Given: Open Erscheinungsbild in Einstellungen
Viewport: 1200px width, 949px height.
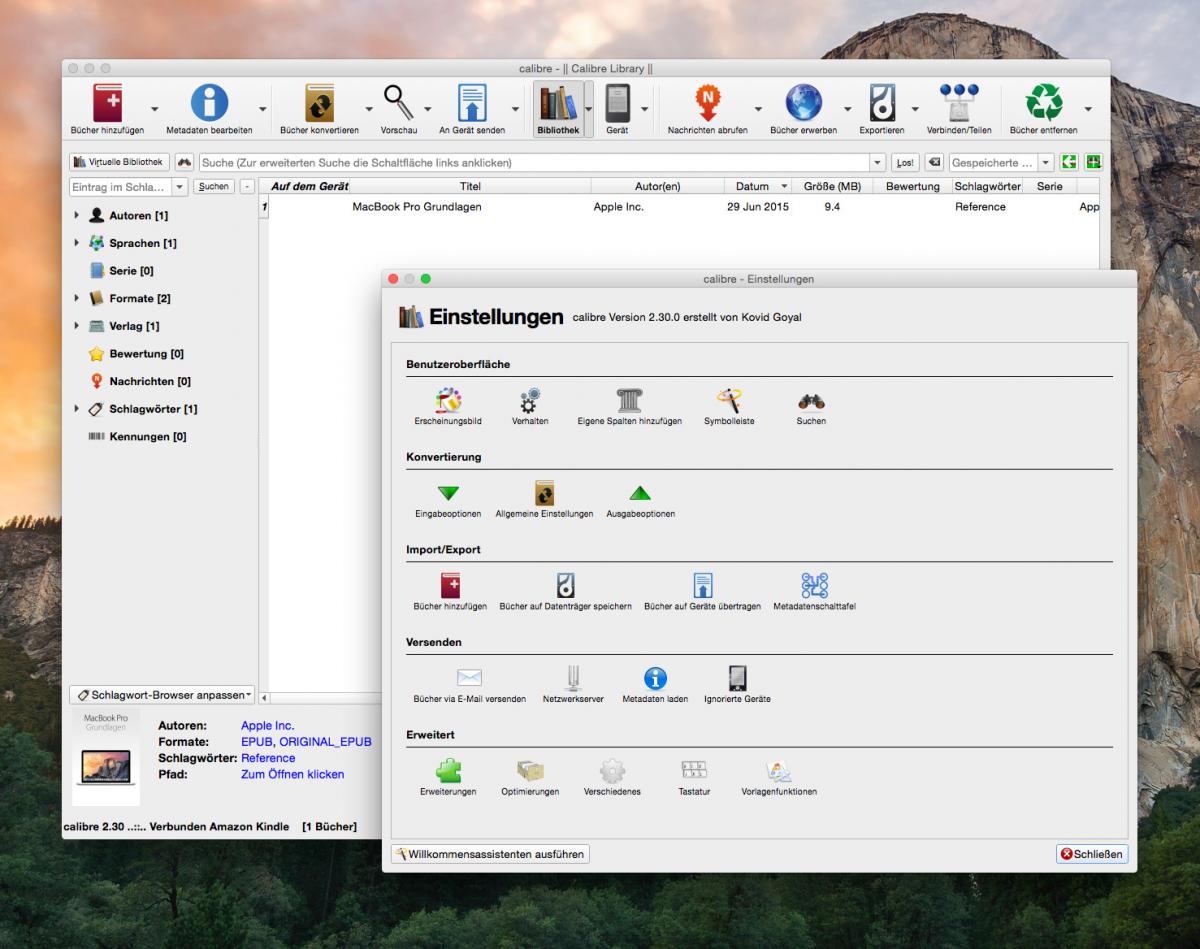Looking at the screenshot, I should 448,401.
